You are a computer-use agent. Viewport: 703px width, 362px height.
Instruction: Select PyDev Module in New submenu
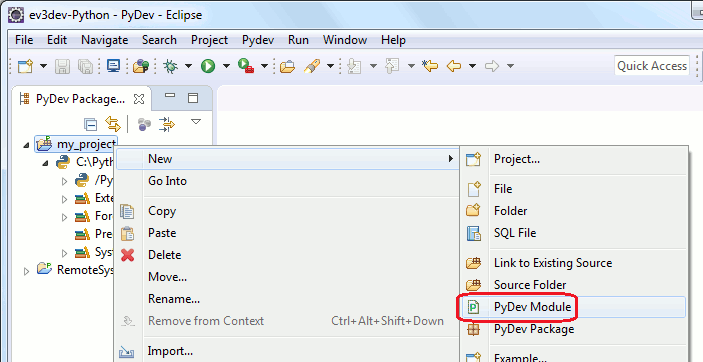pos(574,307)
